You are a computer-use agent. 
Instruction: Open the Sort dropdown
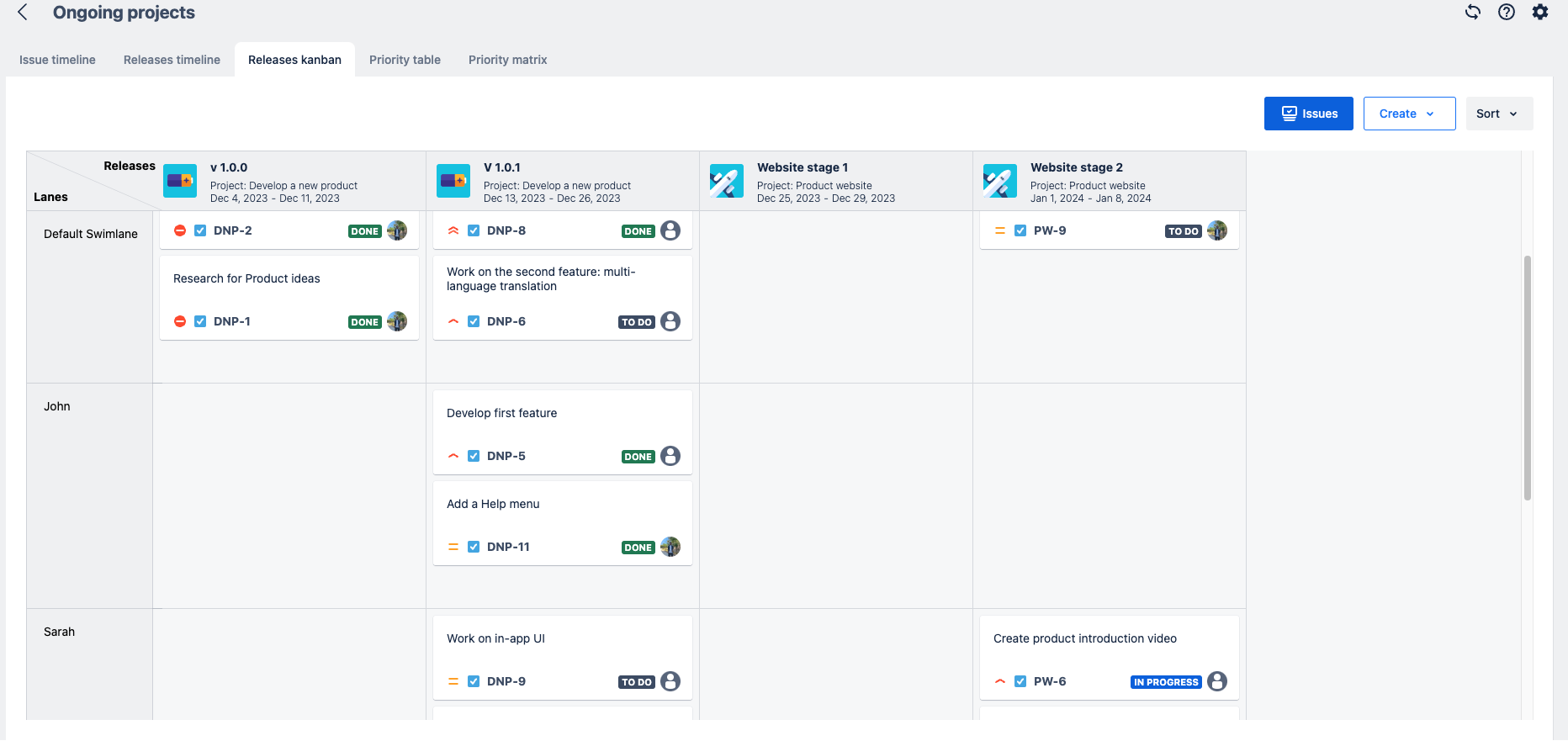[x=1498, y=114]
